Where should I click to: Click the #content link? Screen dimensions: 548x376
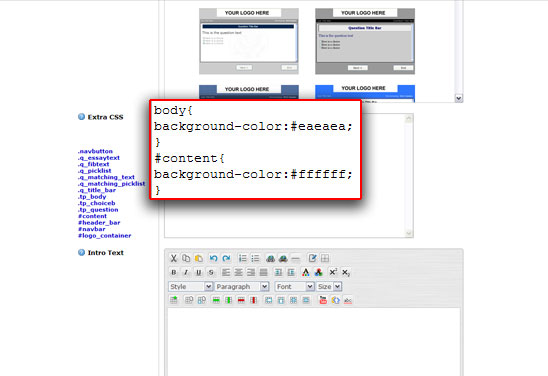coord(92,216)
